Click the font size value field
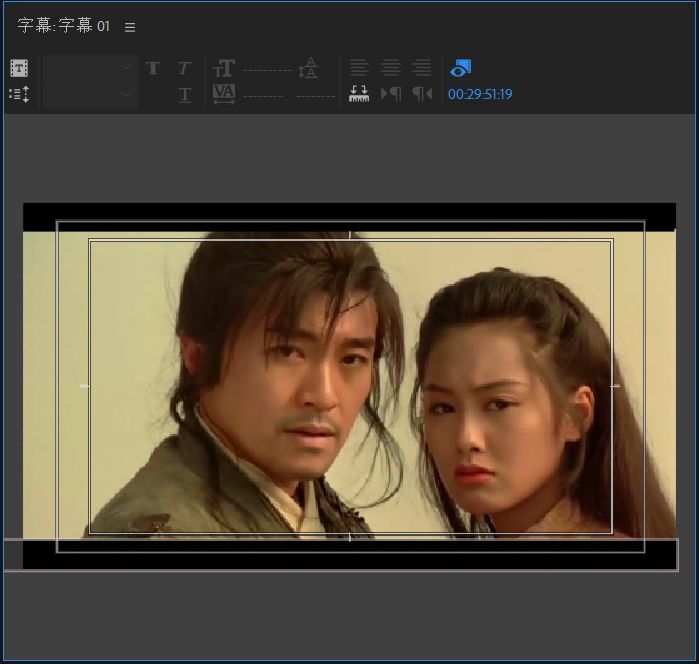This screenshot has height=664, width=699. [x=267, y=70]
